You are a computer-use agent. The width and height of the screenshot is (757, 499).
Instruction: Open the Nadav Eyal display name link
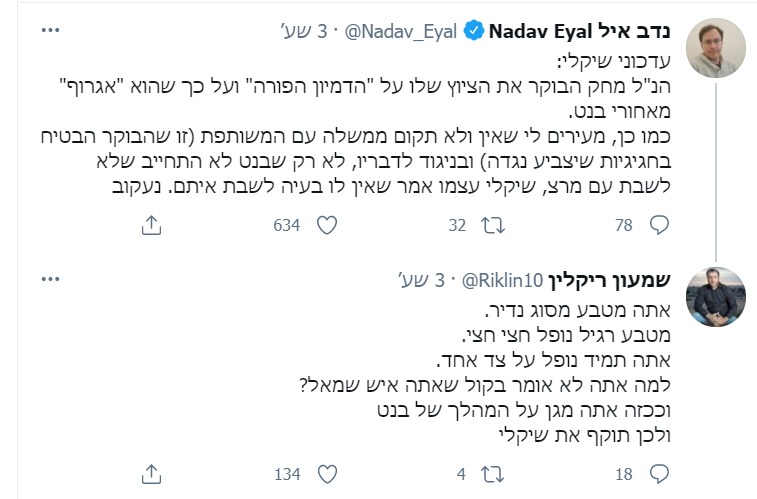coord(580,32)
